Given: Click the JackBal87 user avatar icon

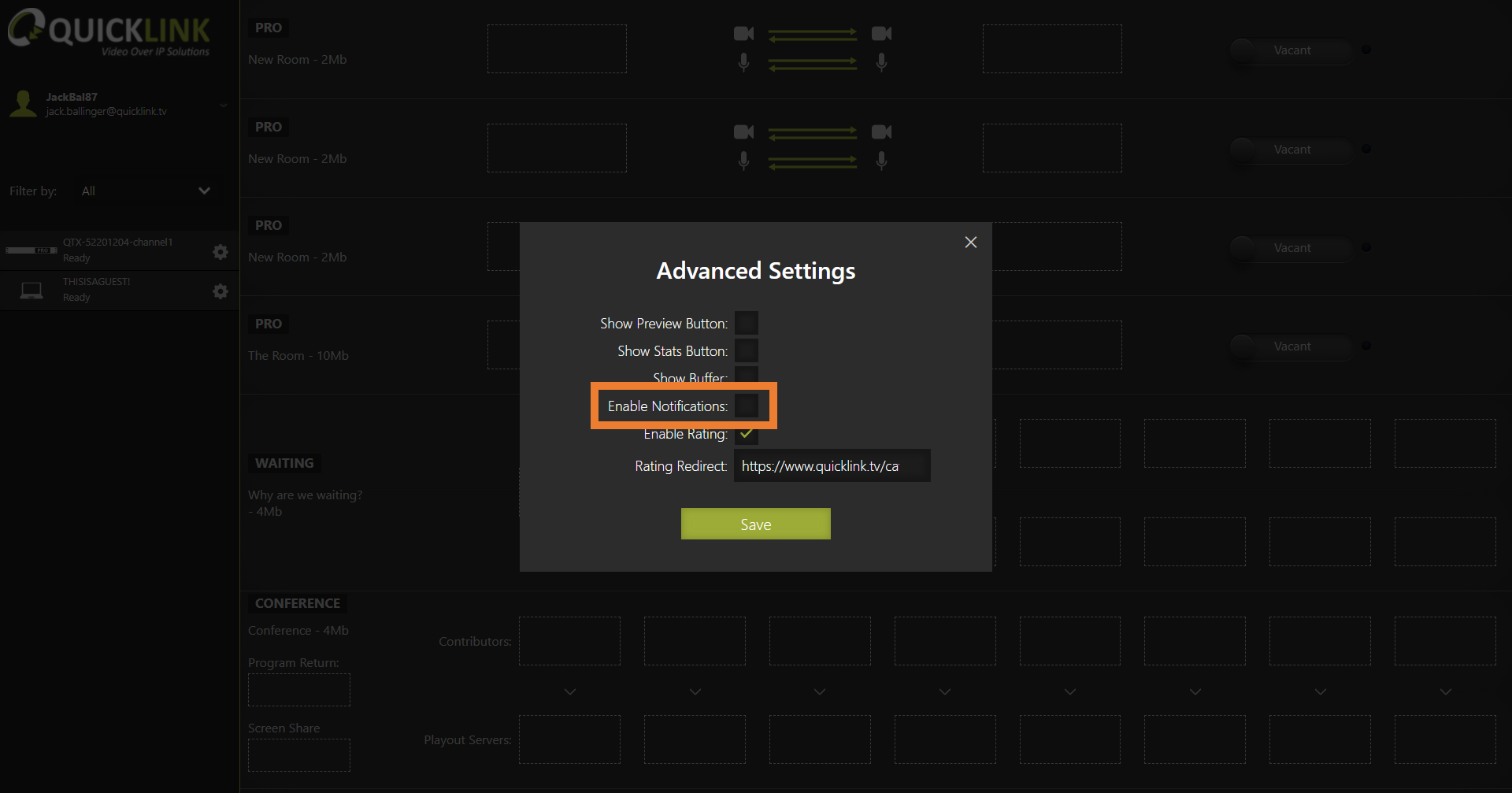Looking at the screenshot, I should pos(24,103).
